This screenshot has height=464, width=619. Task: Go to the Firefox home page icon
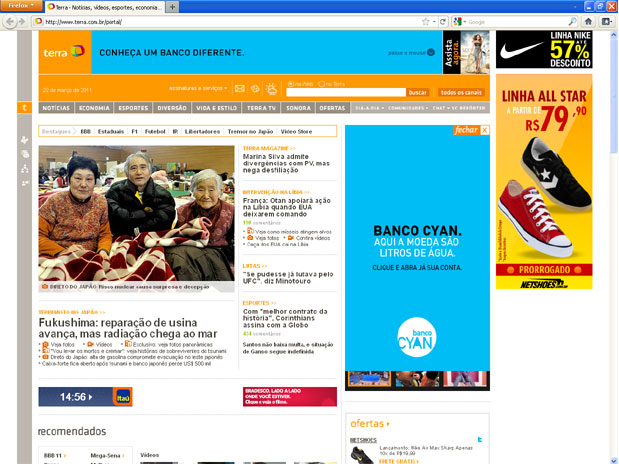coord(588,22)
